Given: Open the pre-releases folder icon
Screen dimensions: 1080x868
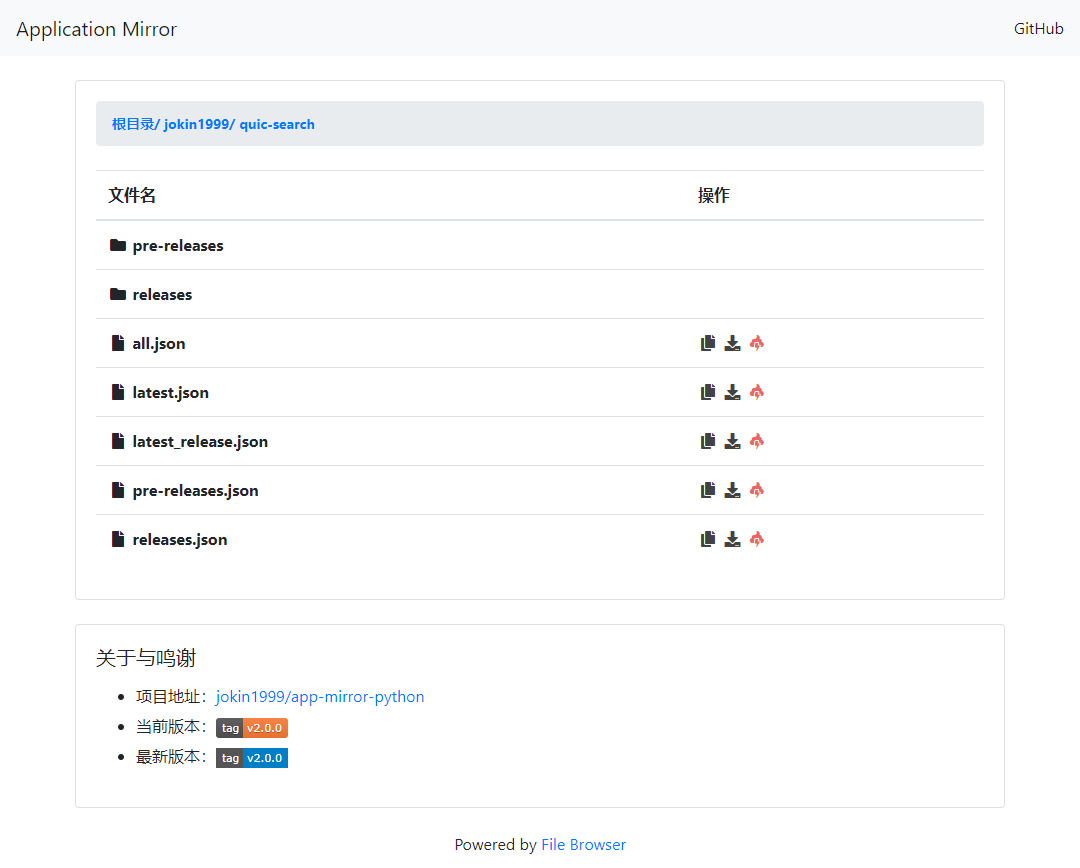Looking at the screenshot, I should point(117,244).
